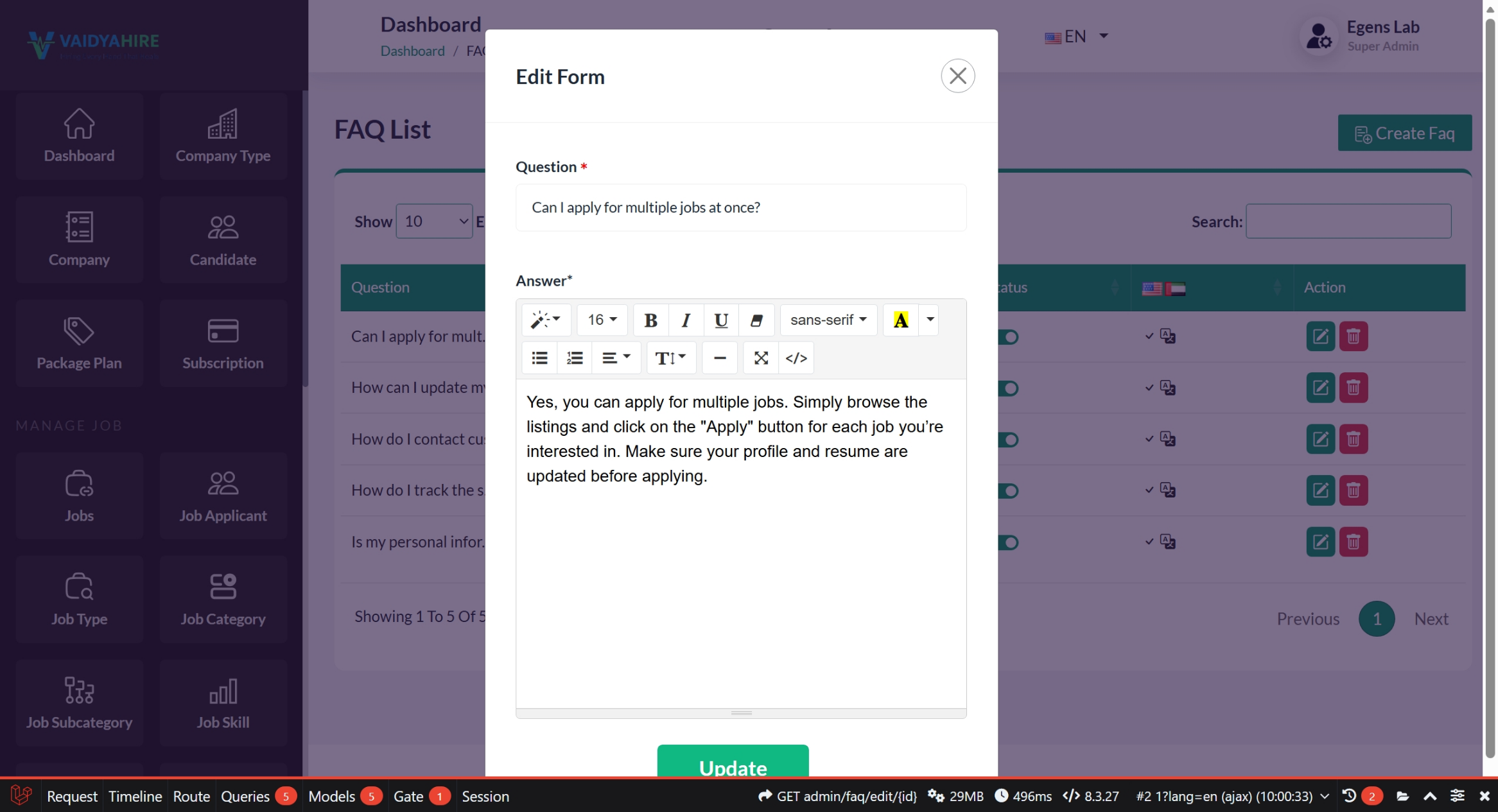Click the eraser remove-format icon

[x=756, y=320]
